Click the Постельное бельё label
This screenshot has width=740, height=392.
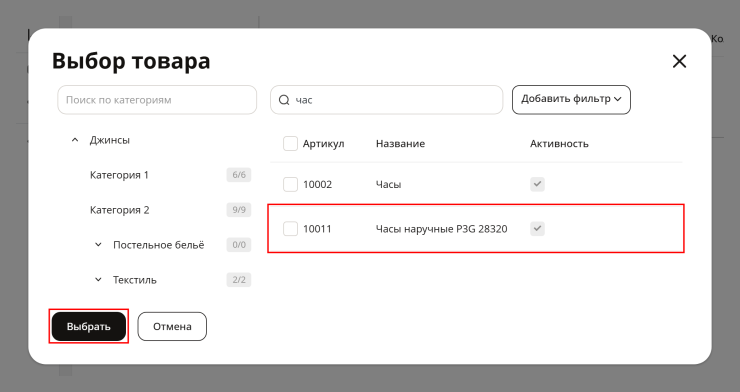pyautogui.click(x=159, y=245)
